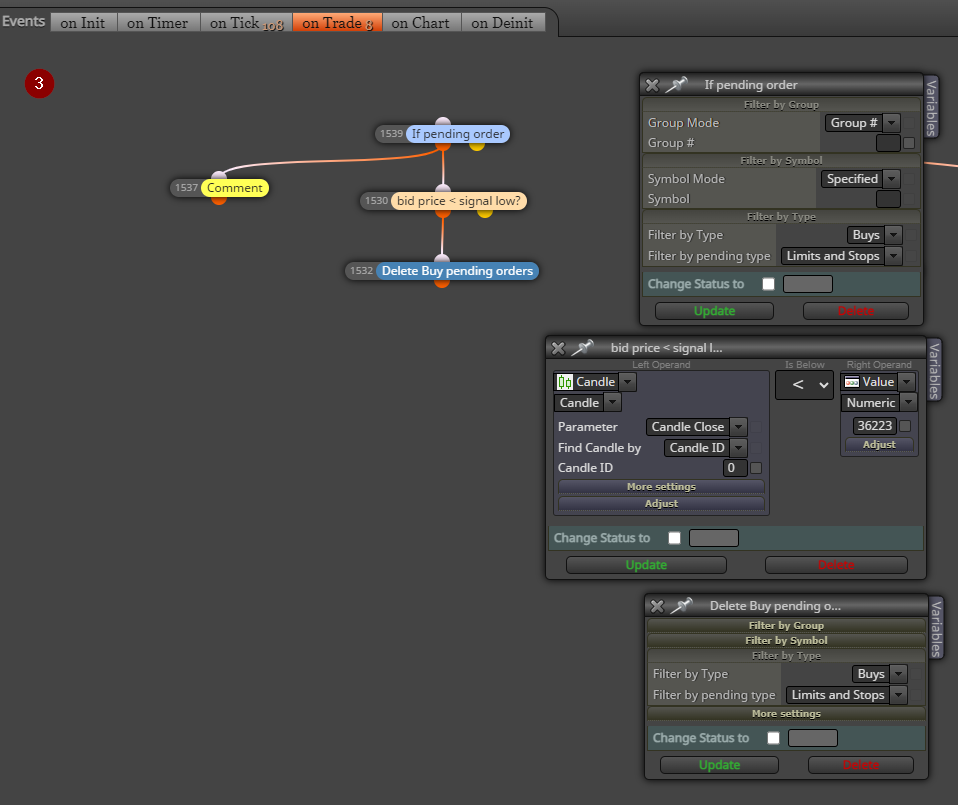The height and width of the screenshot is (805, 958).
Task: Switch to the on Init event tab
Action: pyautogui.click(x=83, y=23)
